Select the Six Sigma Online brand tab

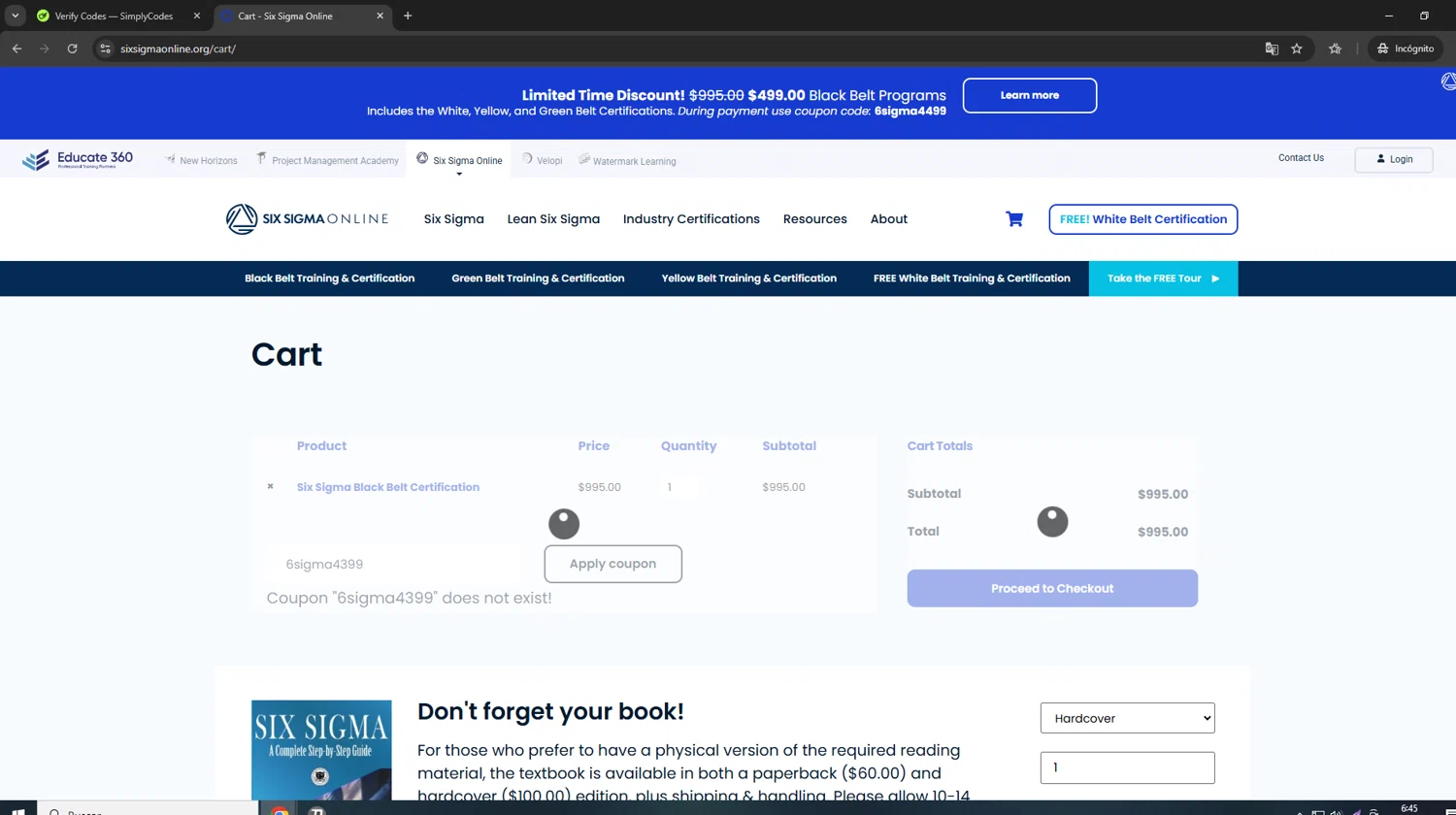pyautogui.click(x=459, y=160)
